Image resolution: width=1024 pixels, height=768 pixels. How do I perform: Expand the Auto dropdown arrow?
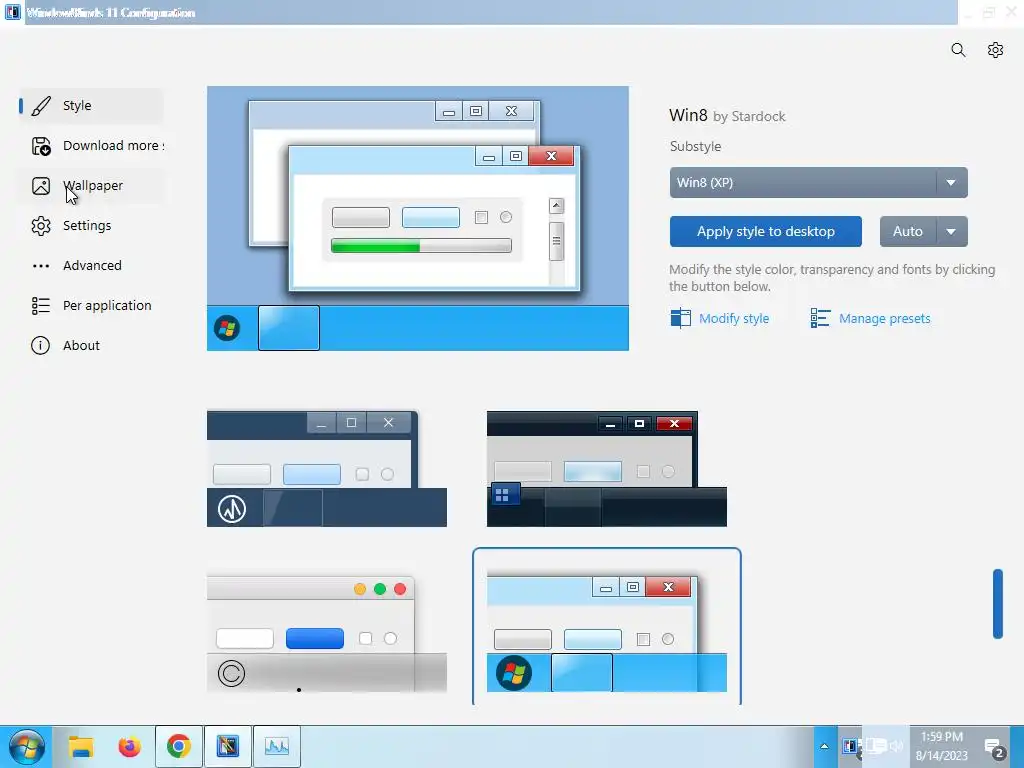(x=952, y=232)
